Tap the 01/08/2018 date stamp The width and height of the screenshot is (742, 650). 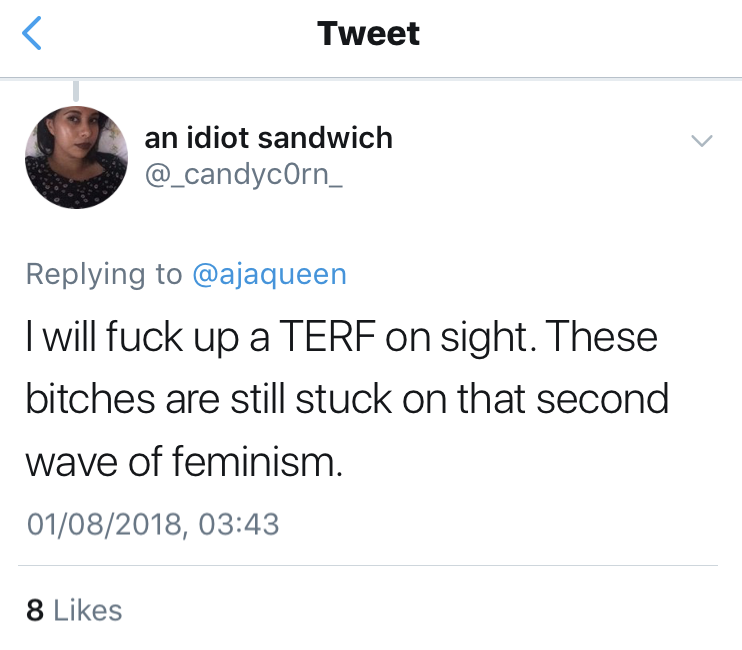pos(104,523)
